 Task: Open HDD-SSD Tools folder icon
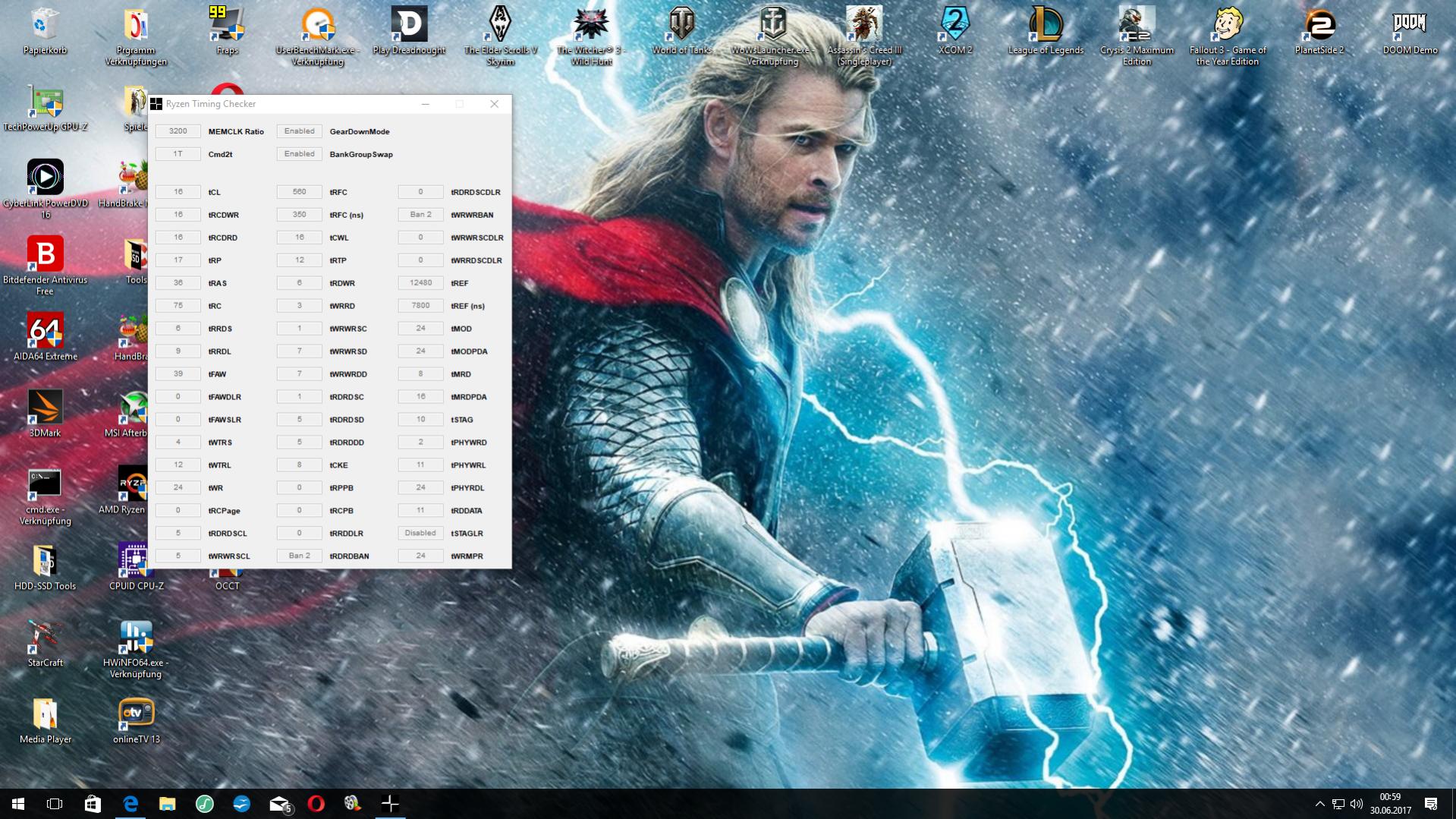45,568
